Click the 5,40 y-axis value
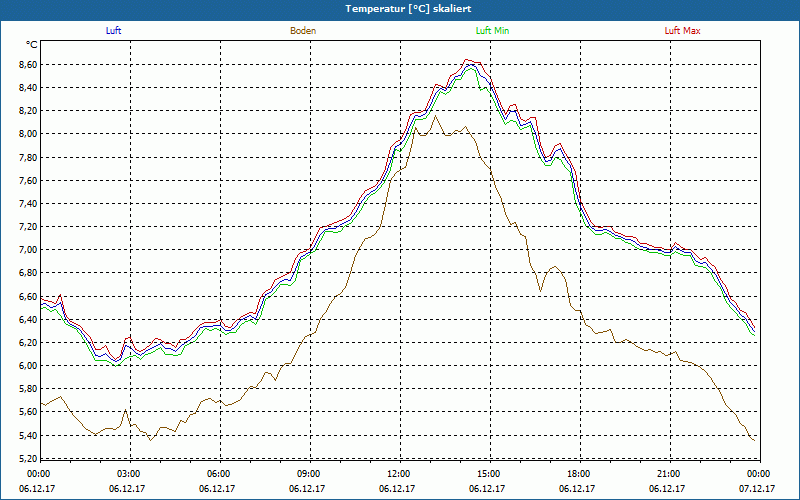The image size is (800, 500). [x=28, y=435]
